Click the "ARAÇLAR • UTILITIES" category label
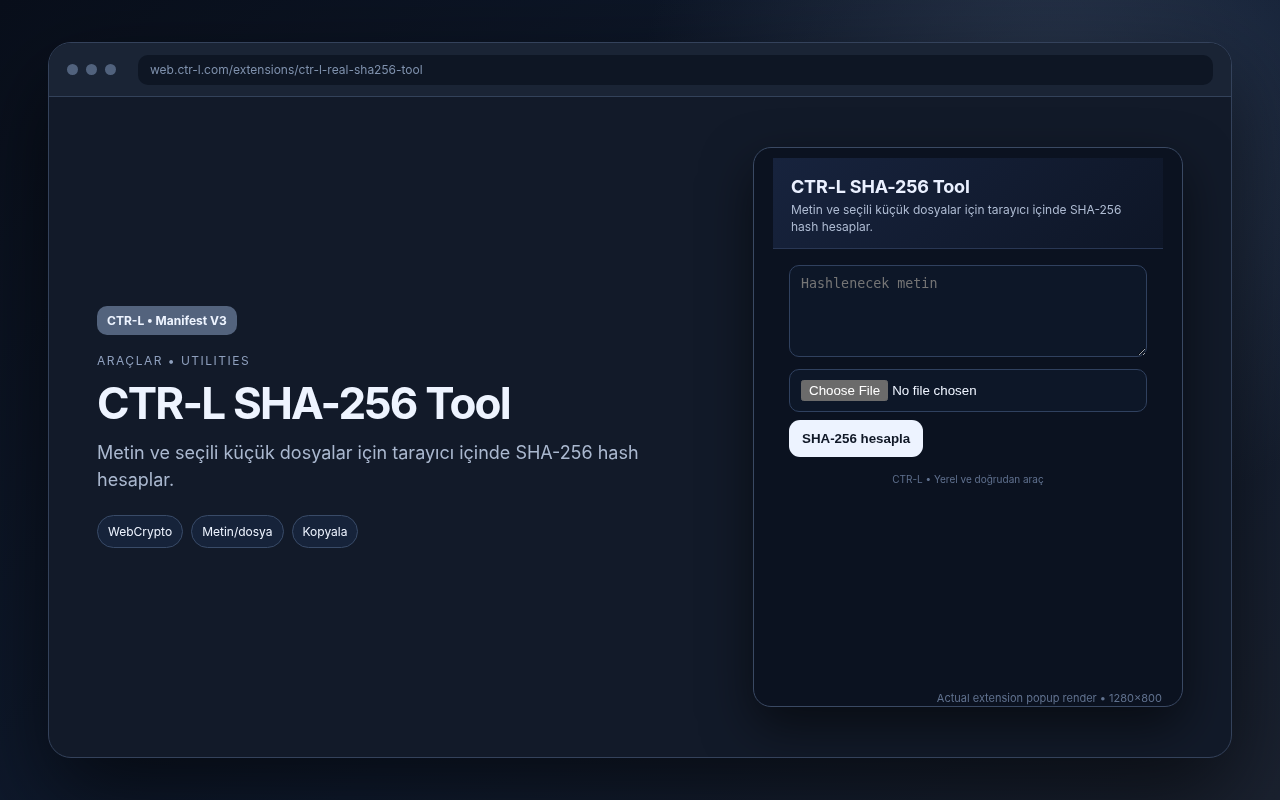Screen dimensions: 1280x800 click(173, 361)
